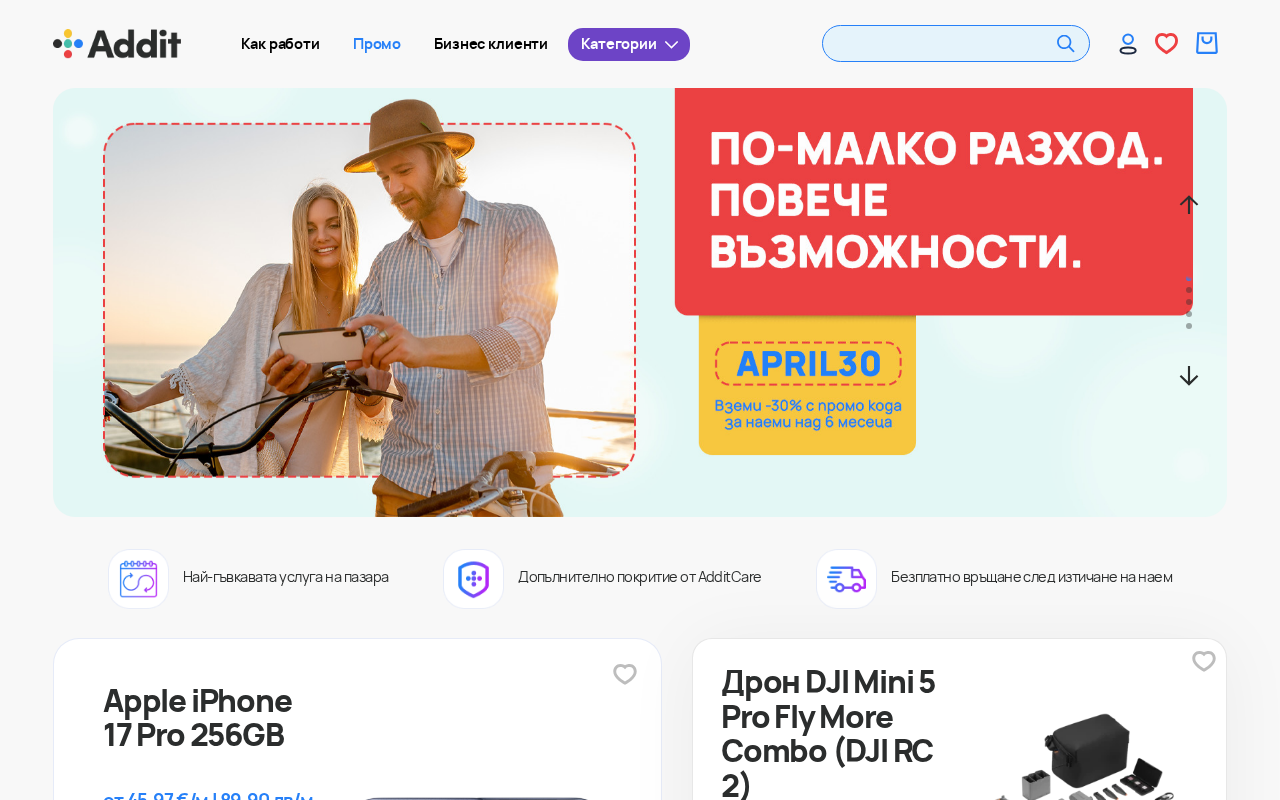1280x800 pixels.
Task: Click the chevron on the Категории button
Action: pos(672,44)
